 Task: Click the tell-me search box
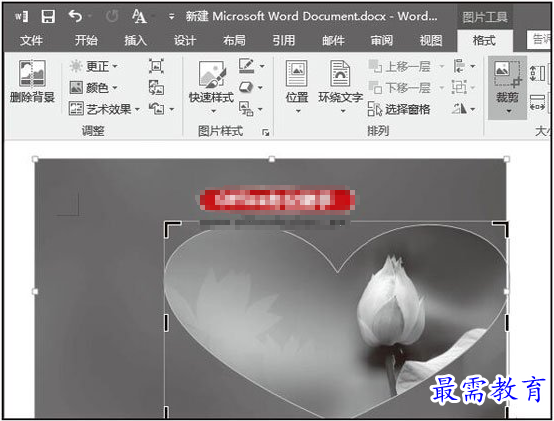(539, 40)
